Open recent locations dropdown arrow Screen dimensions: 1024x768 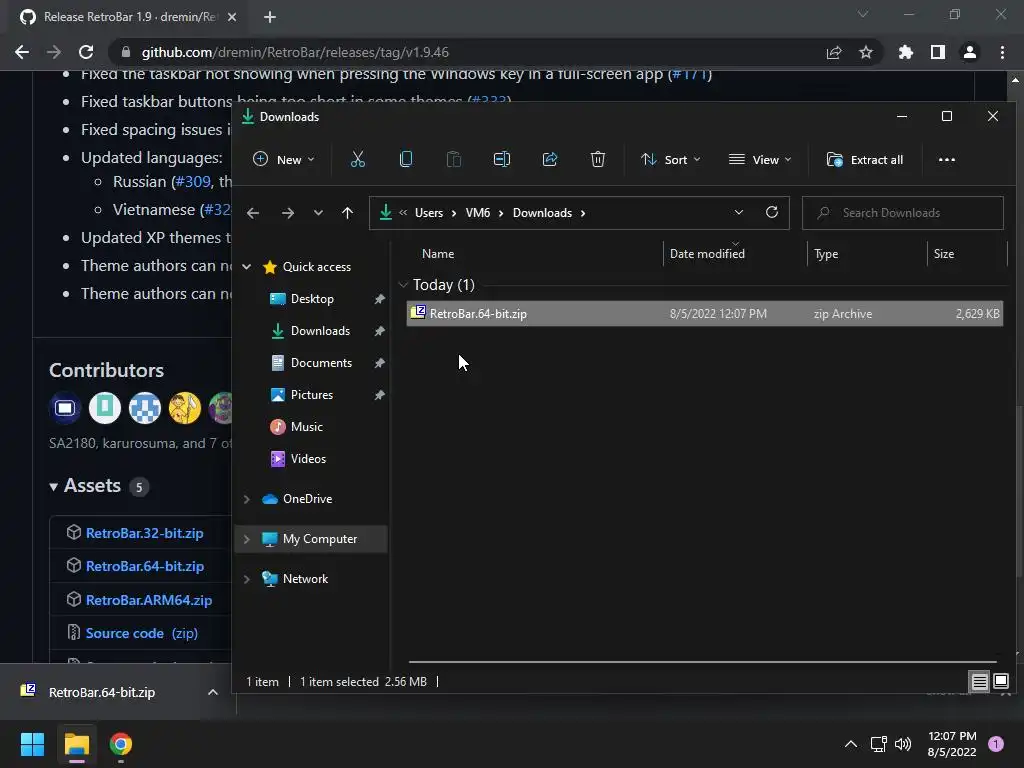[x=318, y=213]
